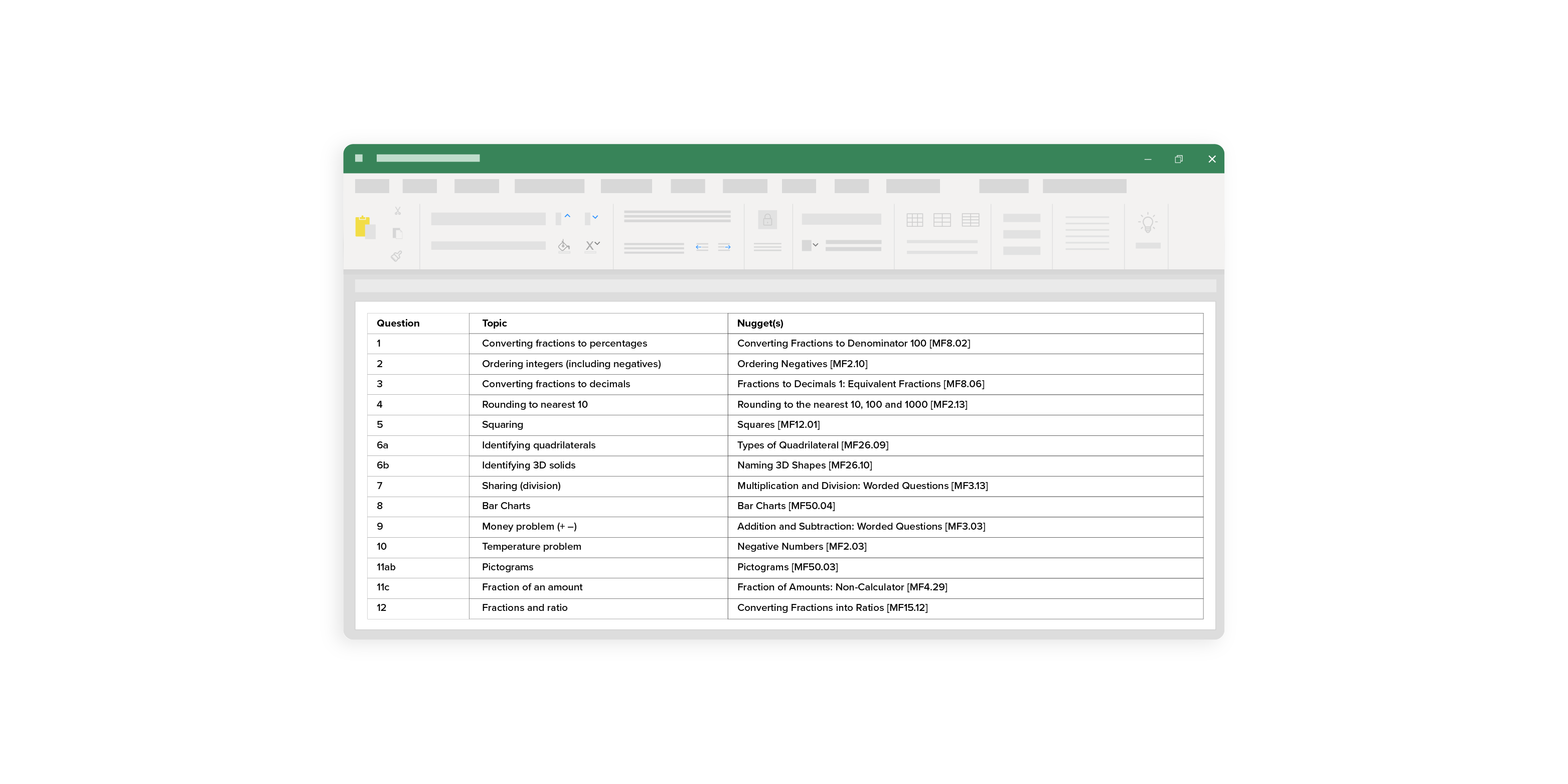The height and width of the screenshot is (784, 1568).
Task: Select the Question header cell
Action: pos(418,323)
